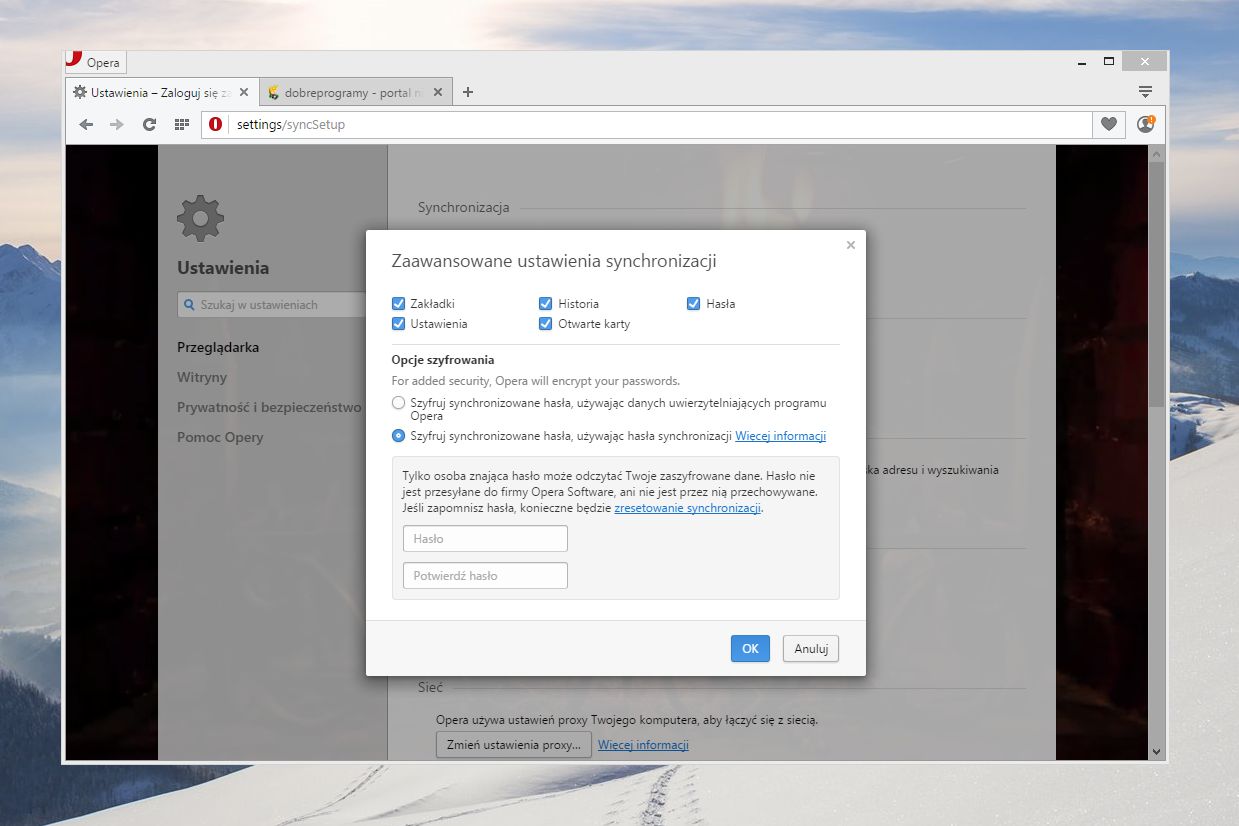Click the Potwierdź hasło field
Viewport: 1239px width, 826px height.
click(x=485, y=576)
